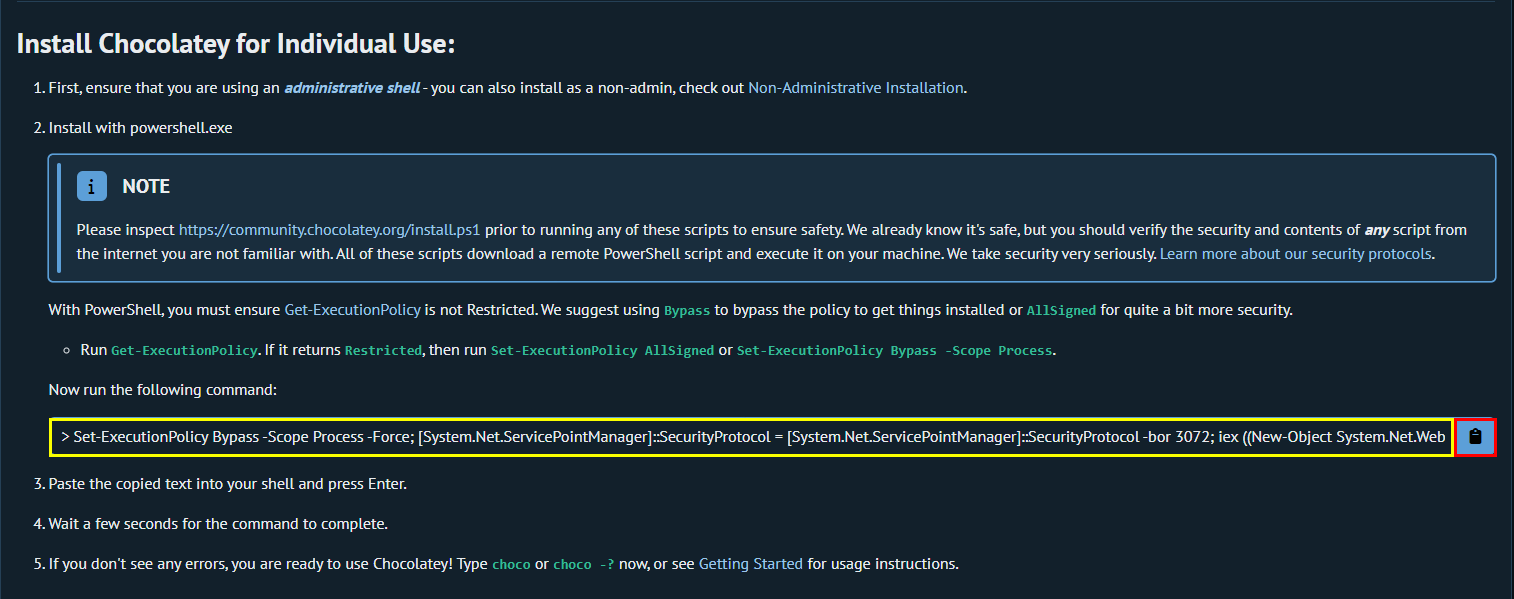1514x599 pixels.
Task: Open the Getting Started link
Action: tap(750, 563)
